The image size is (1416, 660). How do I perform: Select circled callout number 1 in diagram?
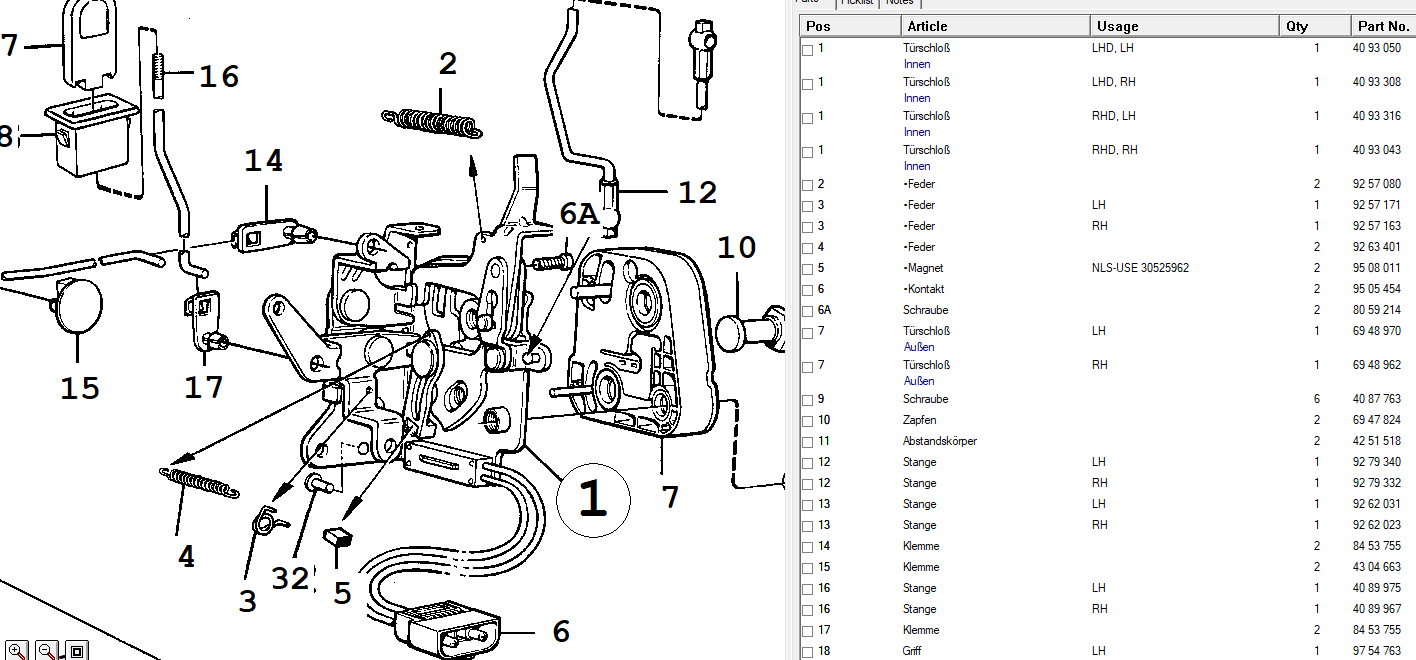point(593,499)
